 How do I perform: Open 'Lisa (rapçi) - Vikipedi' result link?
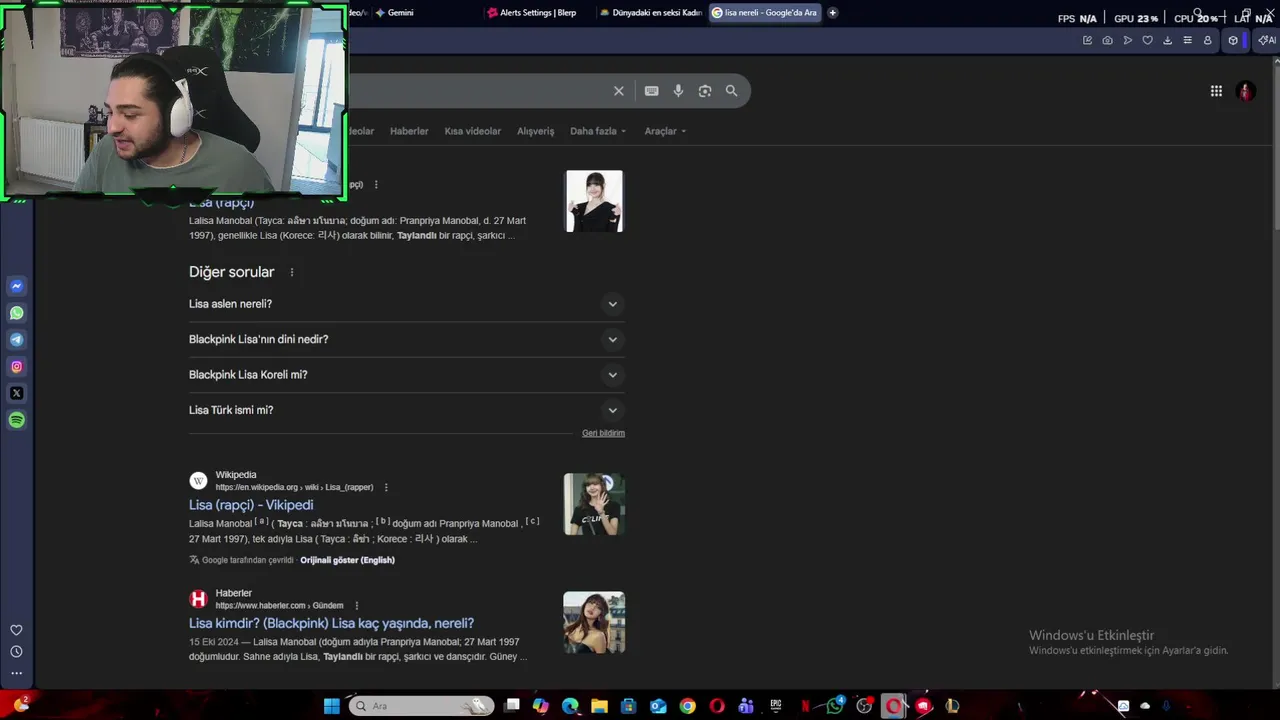coord(251,505)
